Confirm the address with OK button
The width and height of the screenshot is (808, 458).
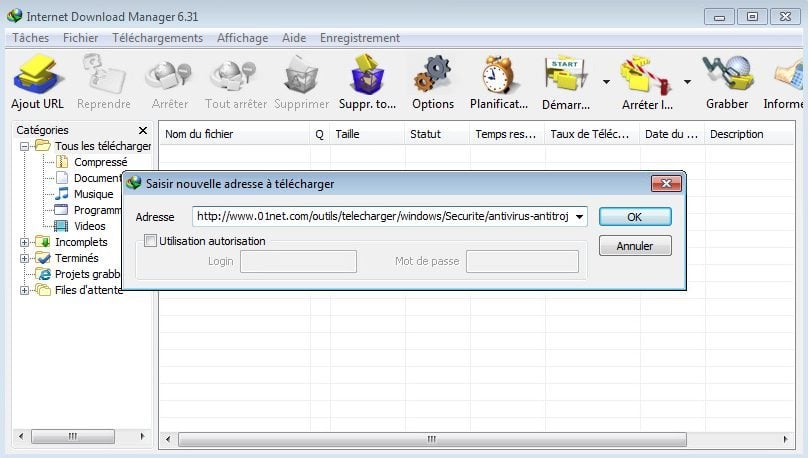(x=635, y=217)
